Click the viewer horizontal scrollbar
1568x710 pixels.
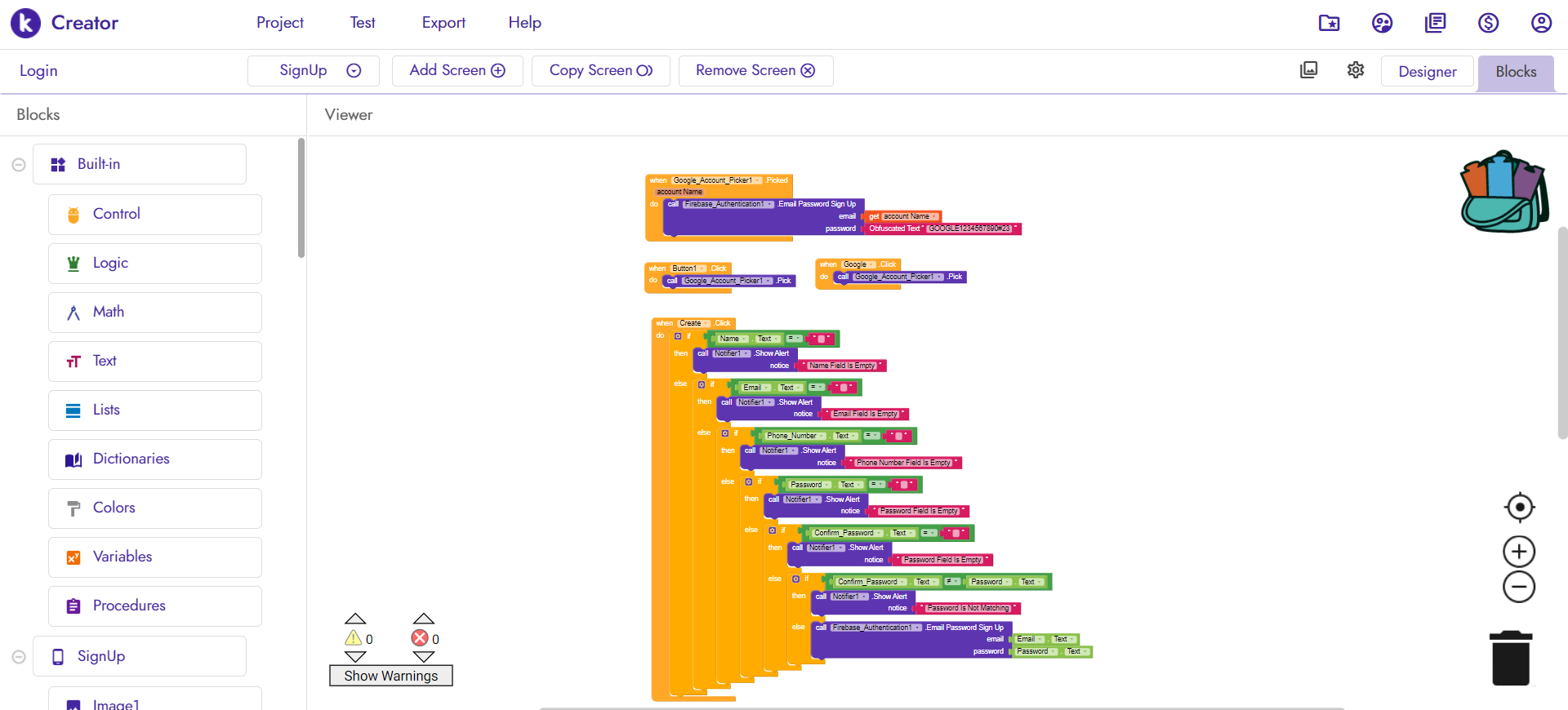click(x=941, y=708)
